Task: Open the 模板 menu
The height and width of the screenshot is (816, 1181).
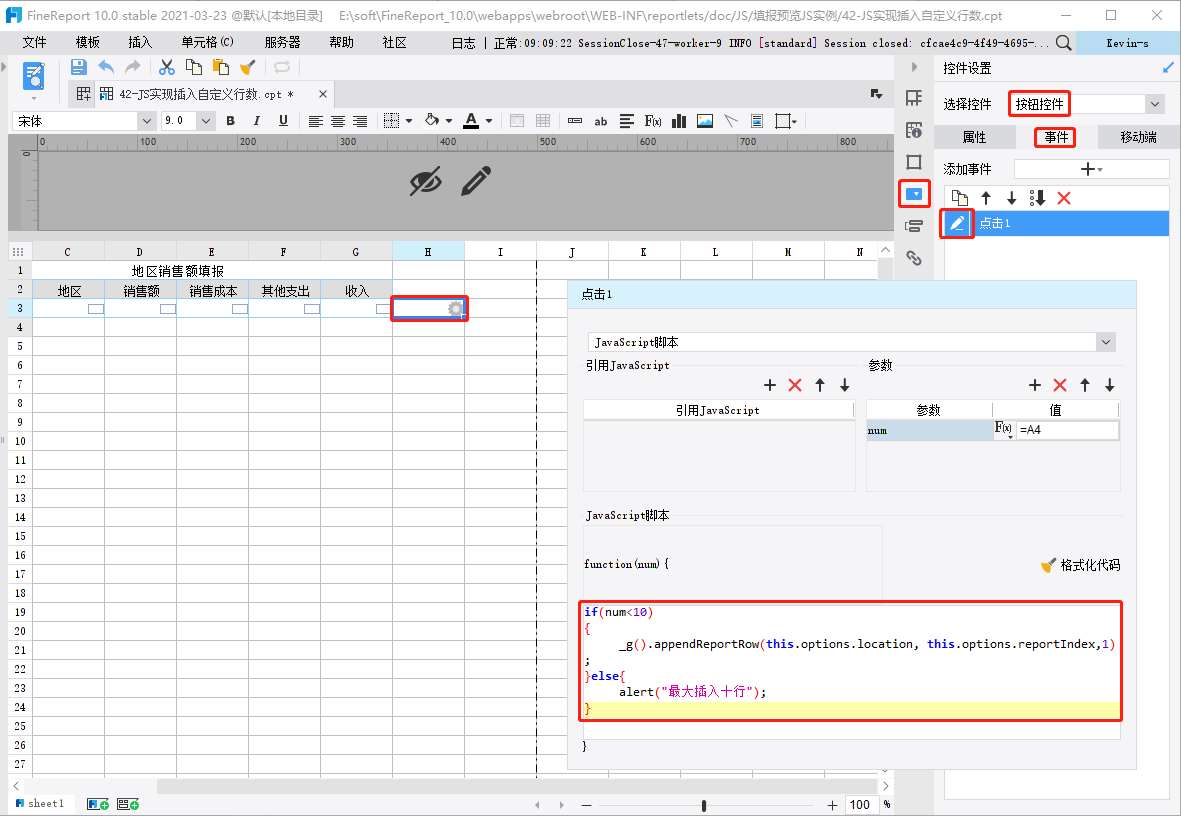Action: tap(87, 42)
